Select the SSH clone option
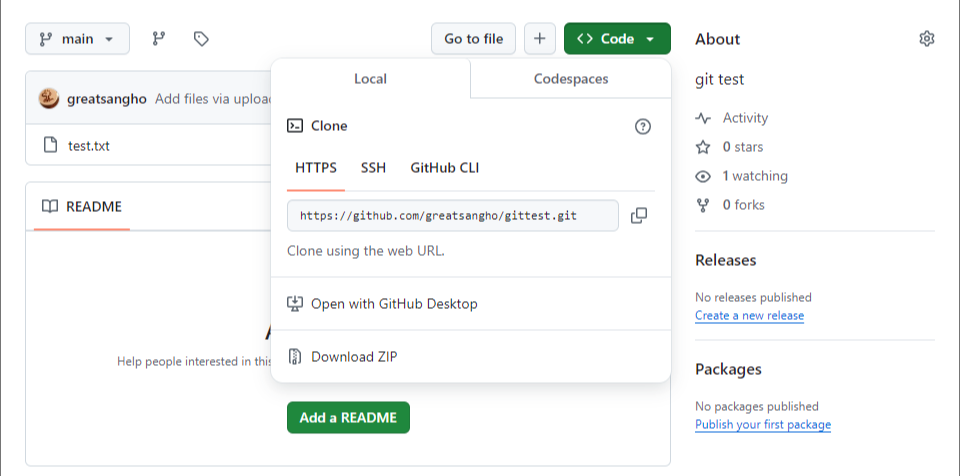 (x=373, y=168)
